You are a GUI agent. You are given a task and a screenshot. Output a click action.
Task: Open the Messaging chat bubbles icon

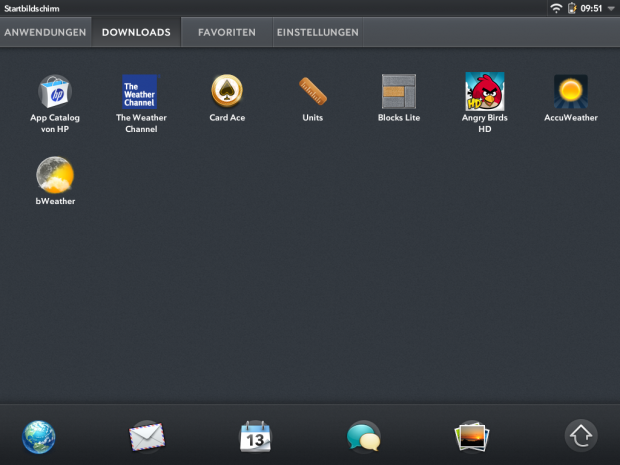[x=363, y=437]
